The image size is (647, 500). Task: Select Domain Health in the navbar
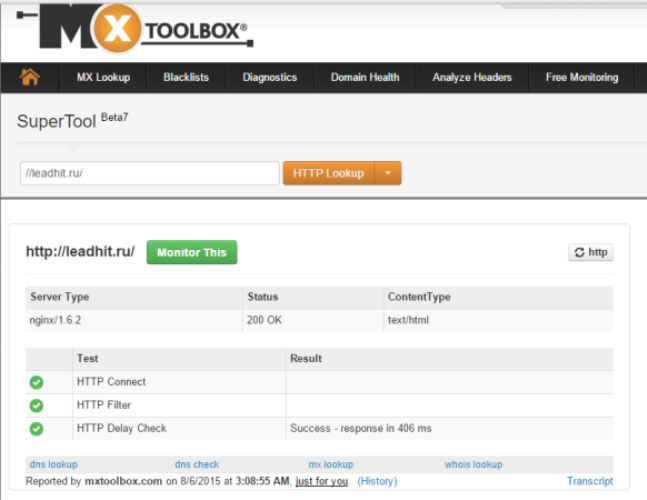coord(365,77)
